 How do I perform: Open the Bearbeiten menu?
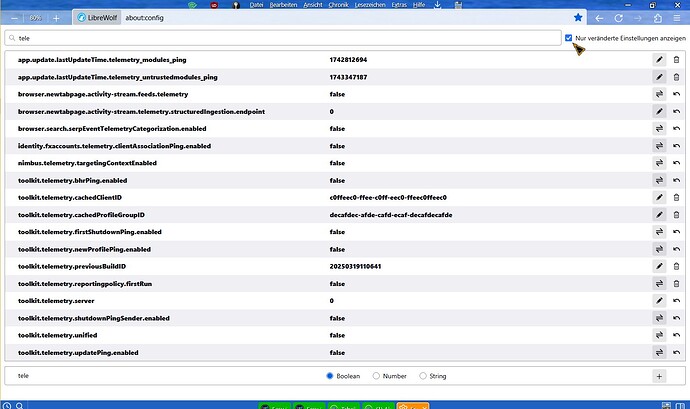pos(283,5)
